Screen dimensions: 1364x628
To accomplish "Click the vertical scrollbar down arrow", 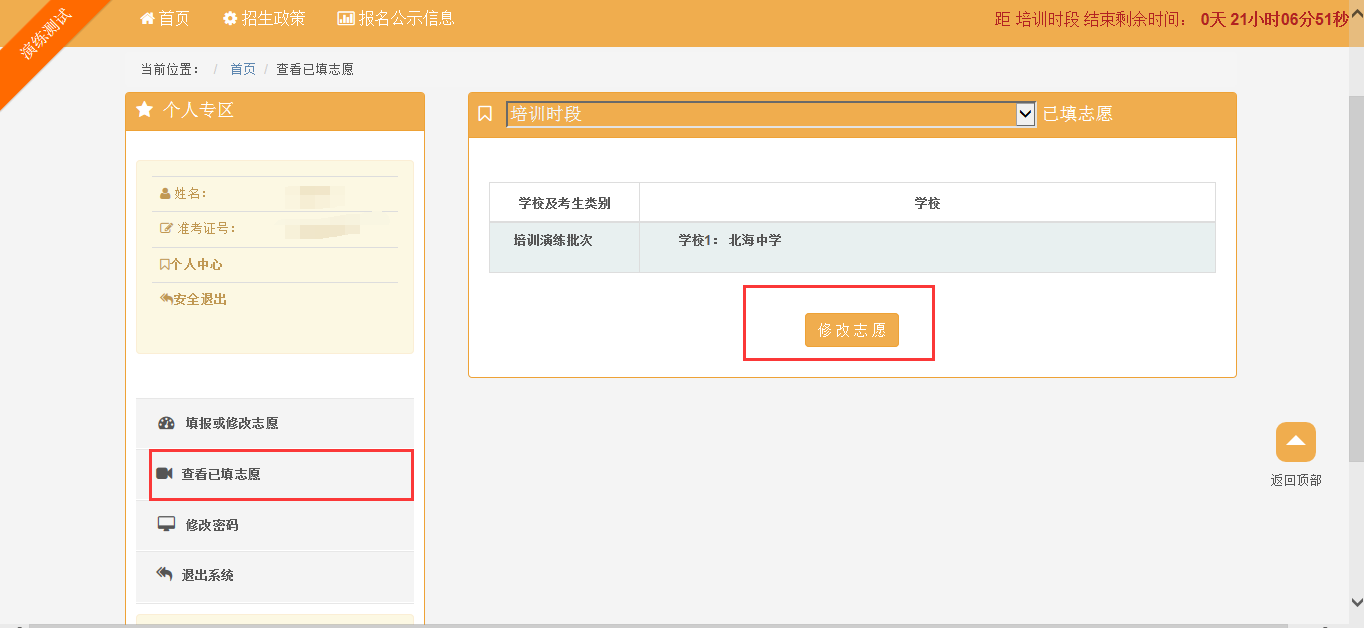I will pyautogui.click(x=1356, y=602).
